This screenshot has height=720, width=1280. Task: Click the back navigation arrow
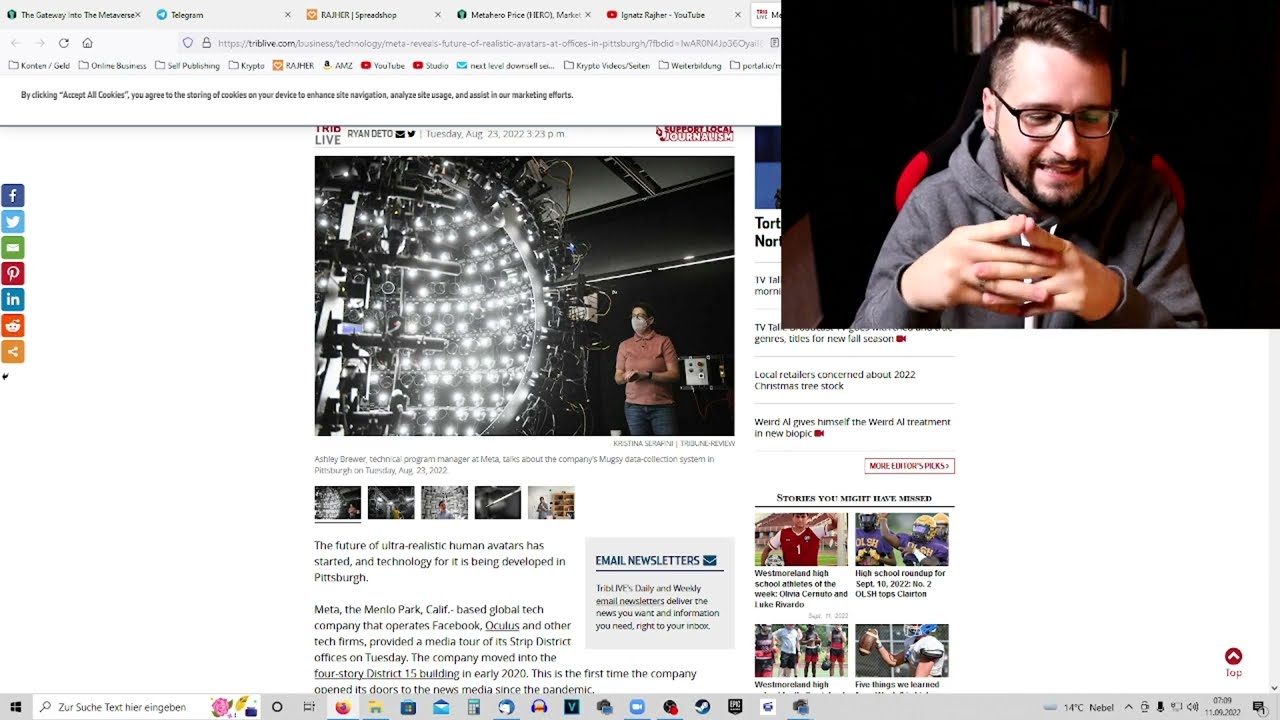coord(15,43)
